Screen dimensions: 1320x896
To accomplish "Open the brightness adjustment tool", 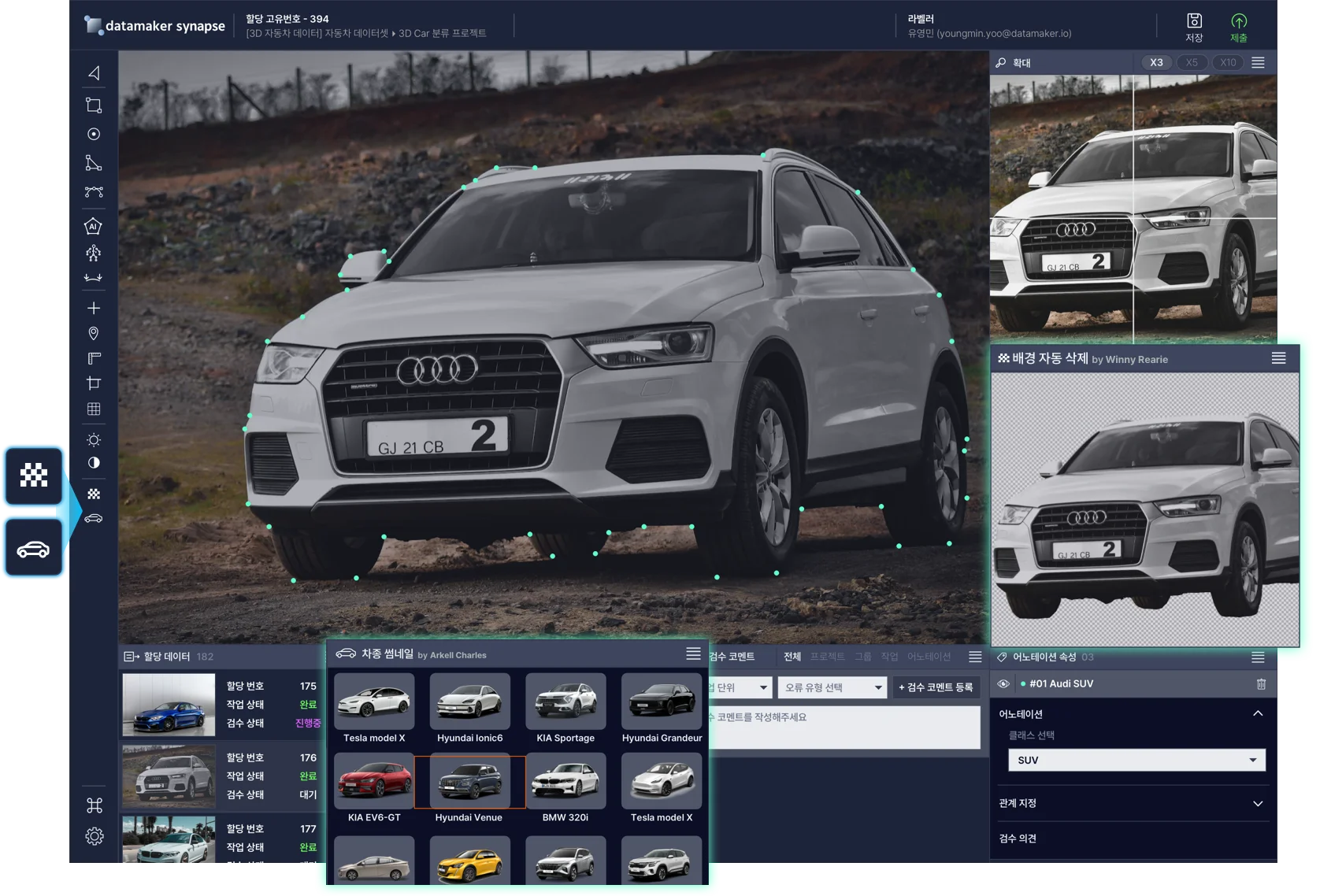I will pos(94,439).
